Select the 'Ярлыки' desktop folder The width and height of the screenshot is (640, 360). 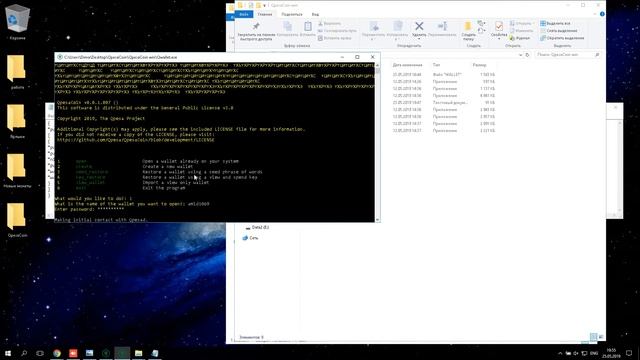click(17, 121)
